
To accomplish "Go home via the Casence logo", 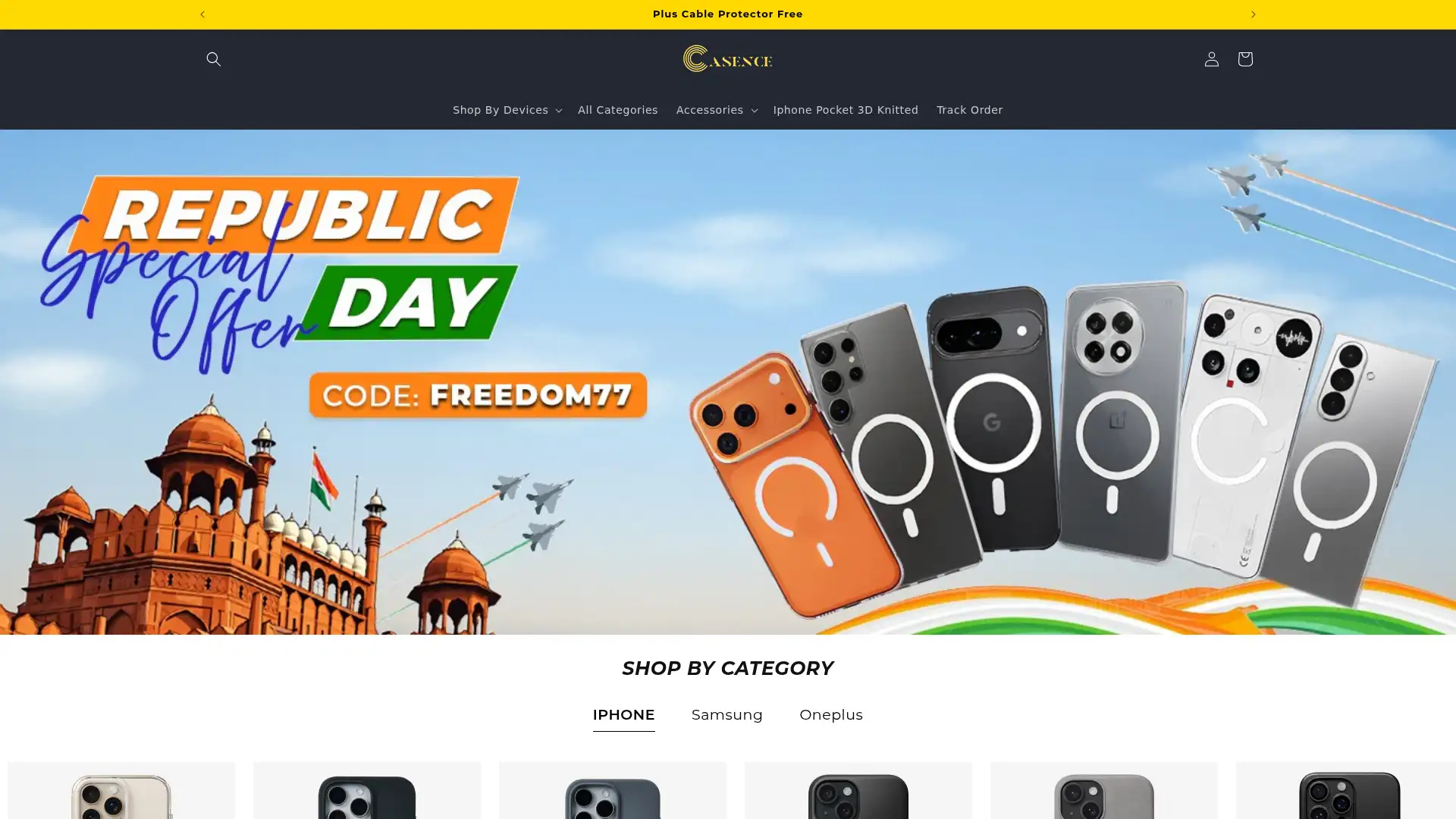I will [x=727, y=58].
